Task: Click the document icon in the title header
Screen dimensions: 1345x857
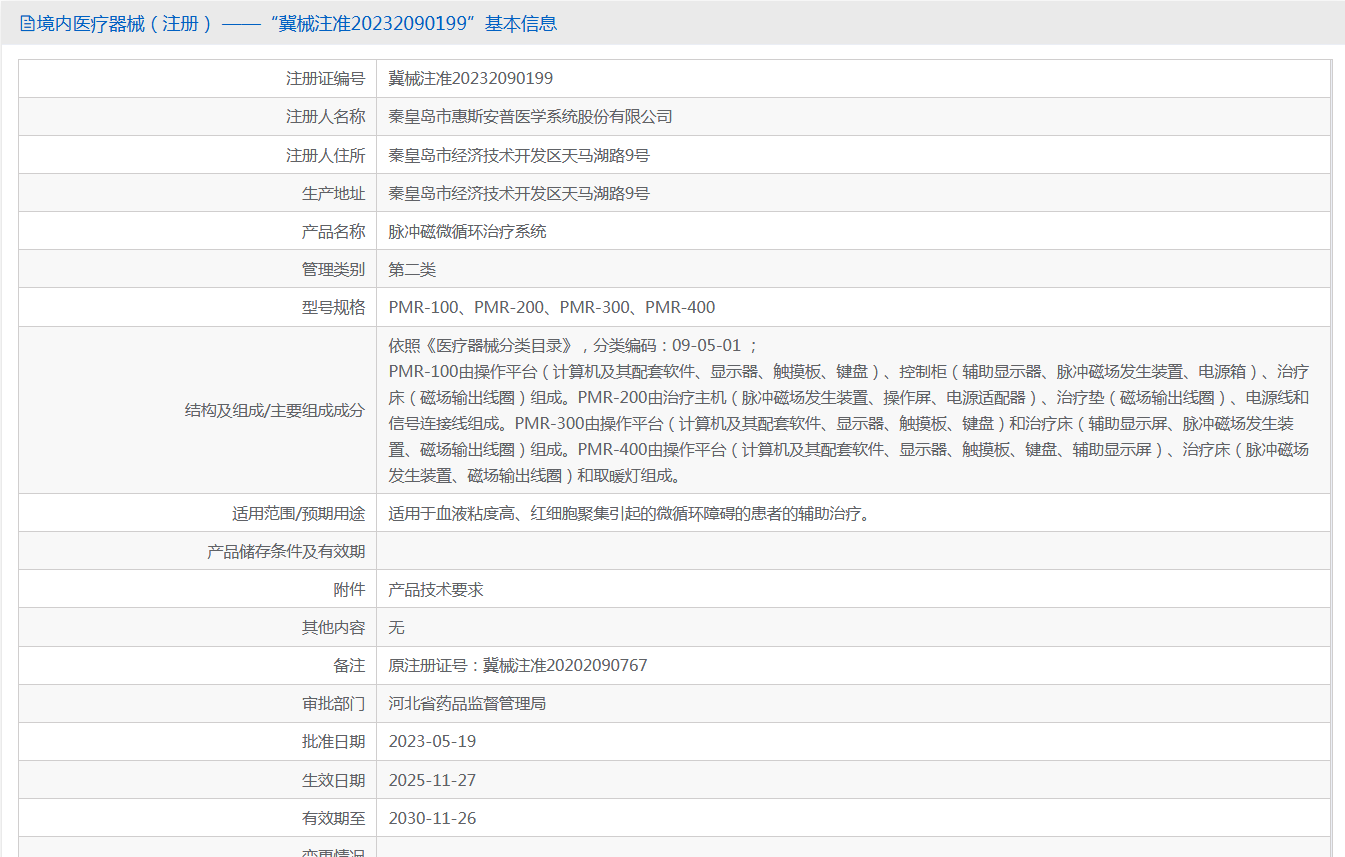Action: coord(27,23)
